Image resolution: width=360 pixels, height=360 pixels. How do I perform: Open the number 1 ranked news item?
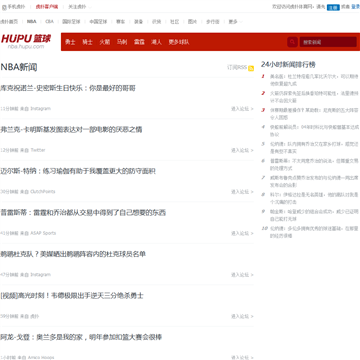pyautogui.click(x=314, y=80)
